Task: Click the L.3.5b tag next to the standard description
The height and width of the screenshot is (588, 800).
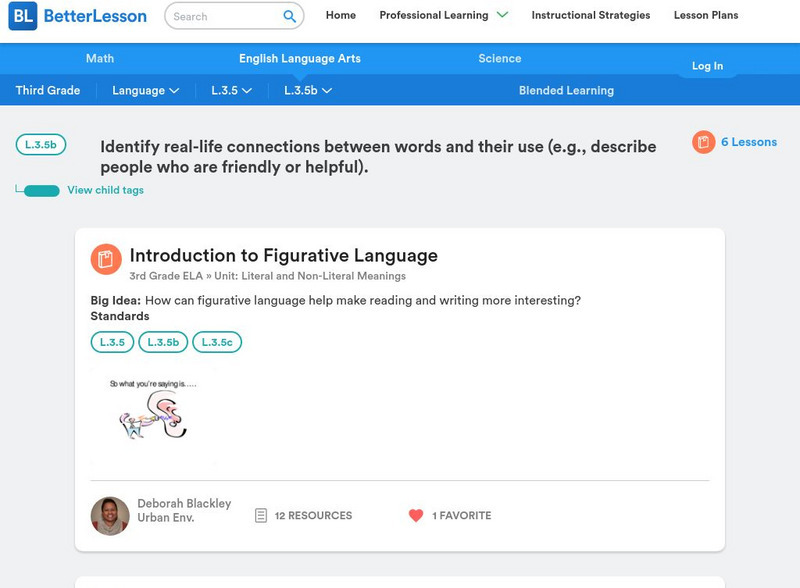Action: tap(41, 144)
